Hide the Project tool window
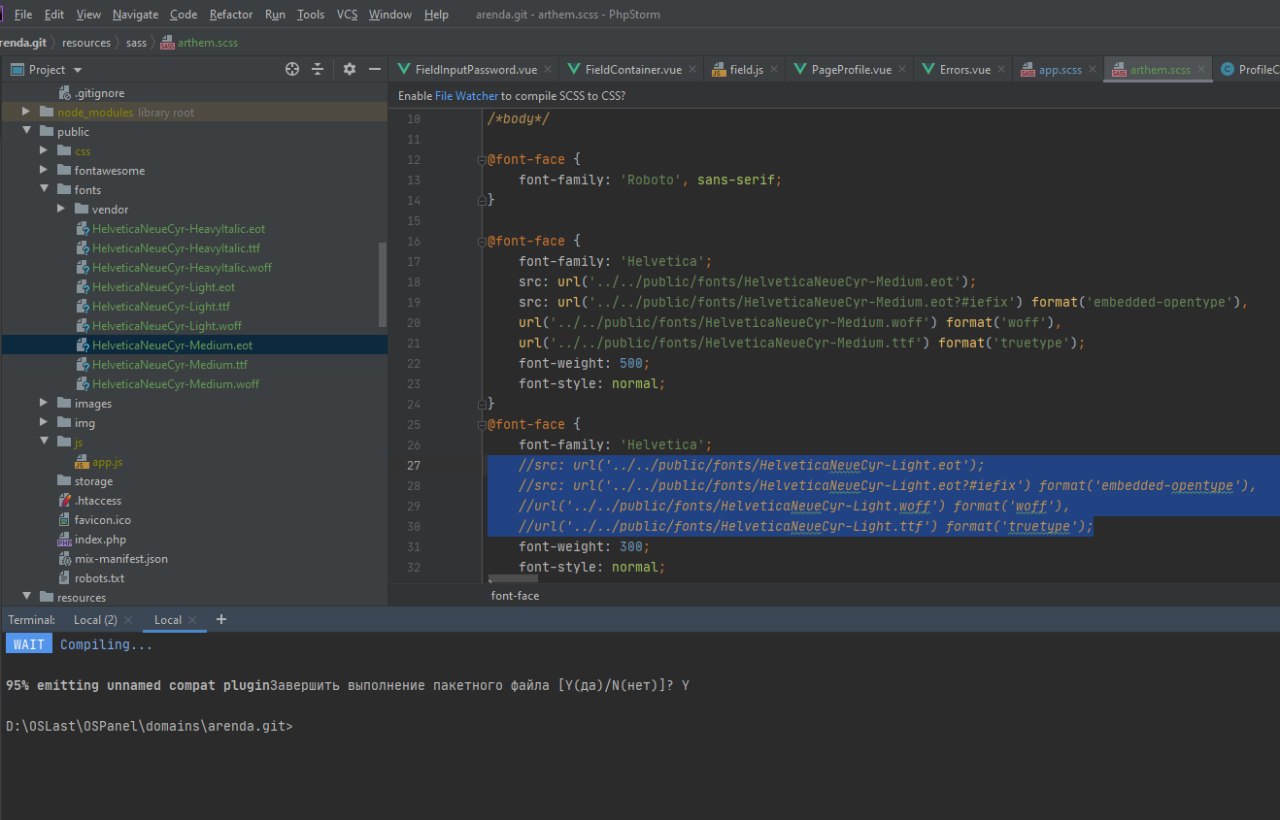The height and width of the screenshot is (820, 1280). (x=375, y=69)
